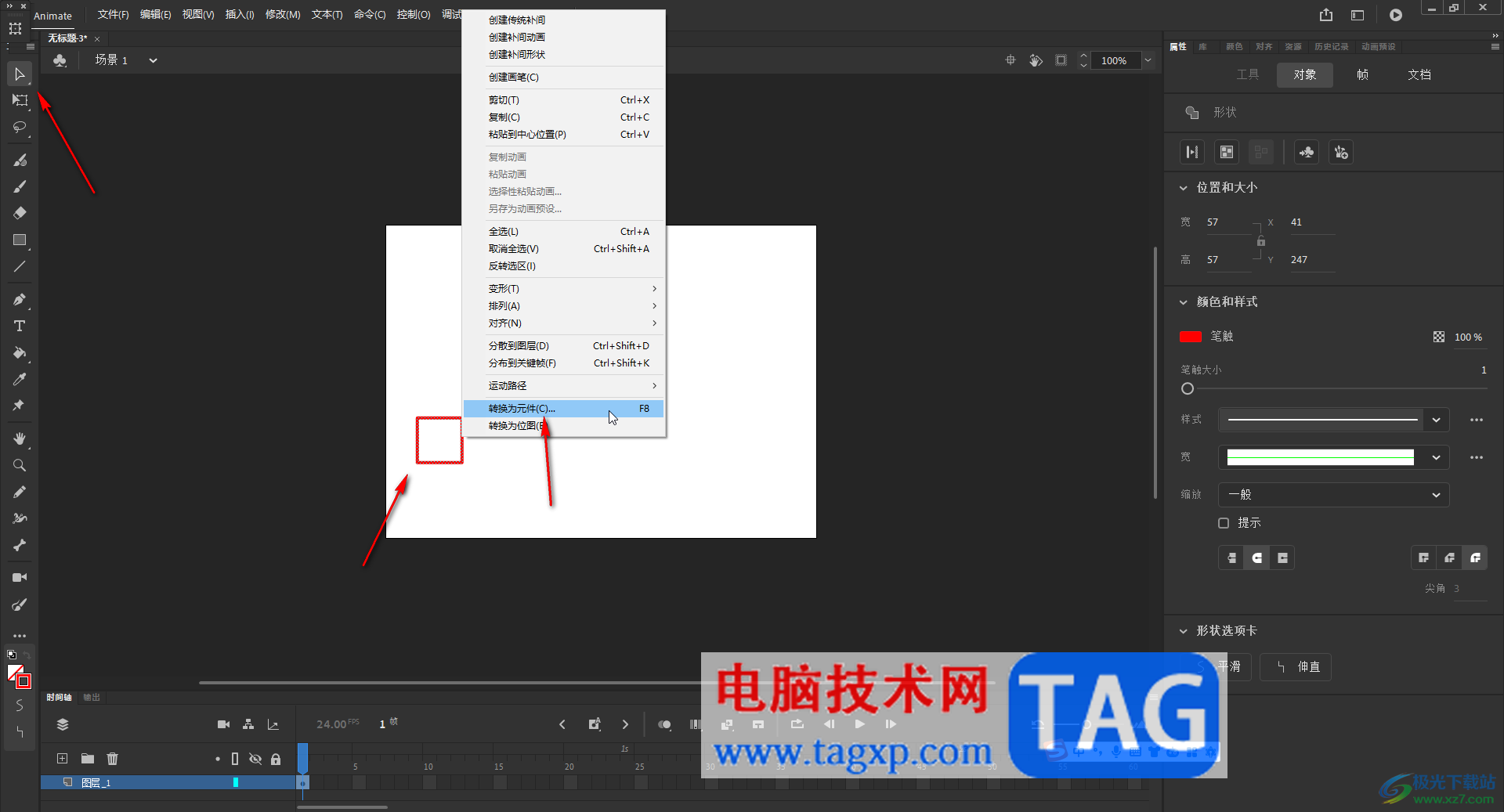Add a new layer in timeline
The width and height of the screenshot is (1504, 812).
(63, 758)
